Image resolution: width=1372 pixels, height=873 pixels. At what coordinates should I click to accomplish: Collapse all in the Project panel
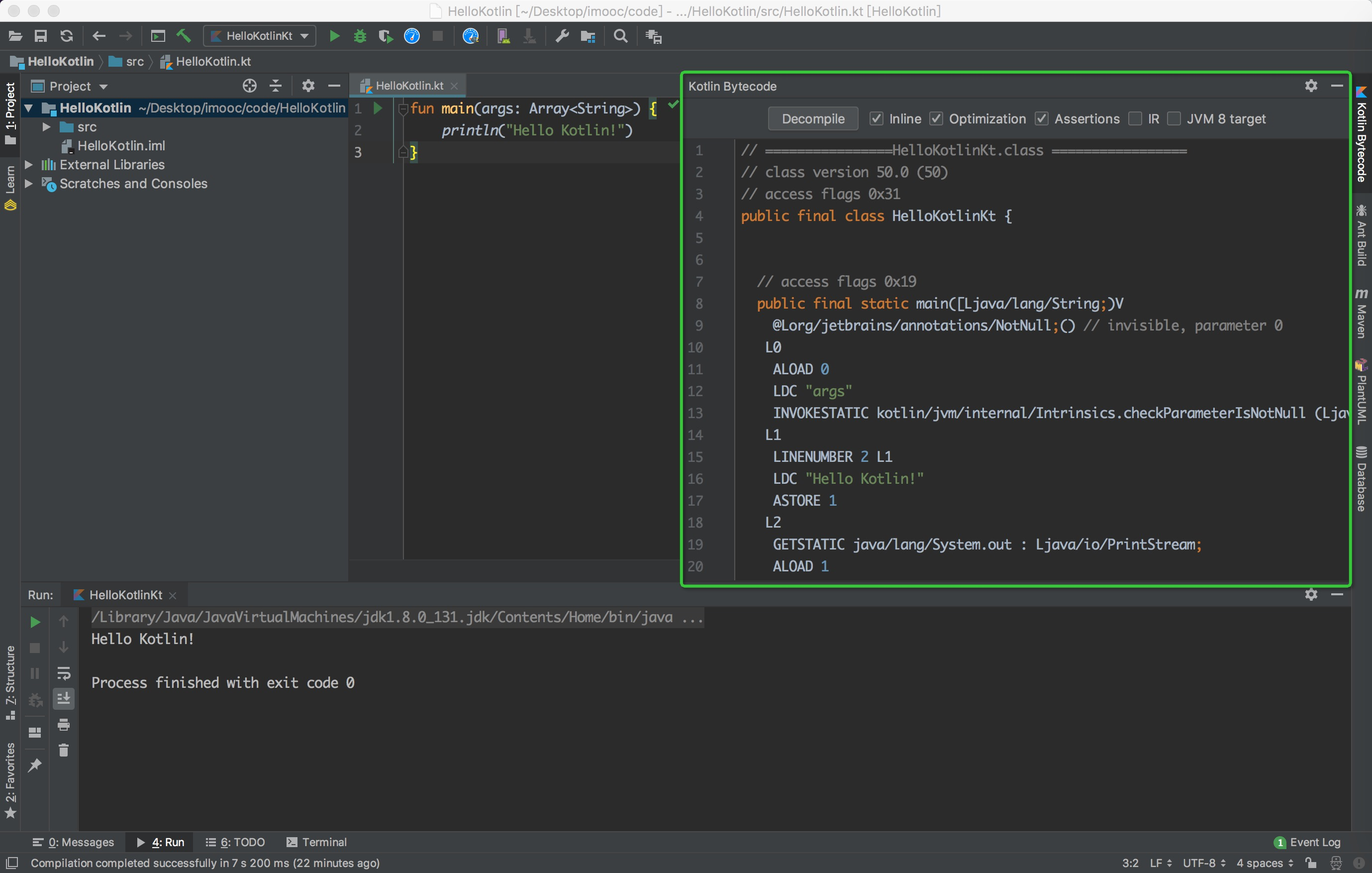(x=276, y=86)
